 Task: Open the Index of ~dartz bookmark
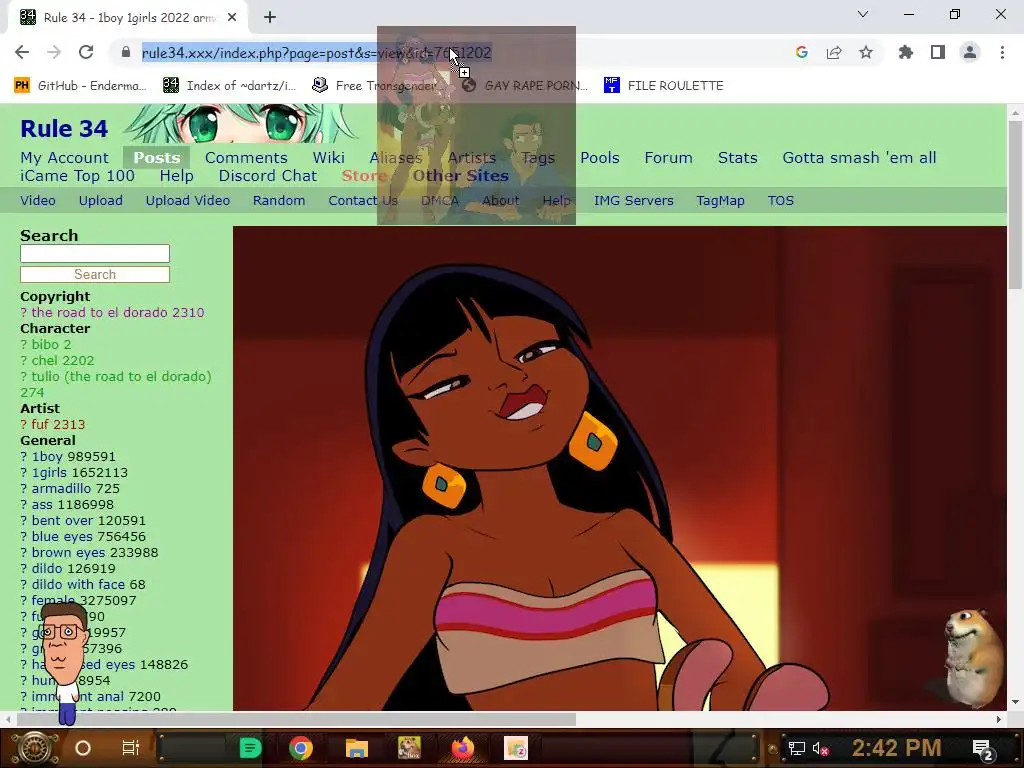coord(229,86)
